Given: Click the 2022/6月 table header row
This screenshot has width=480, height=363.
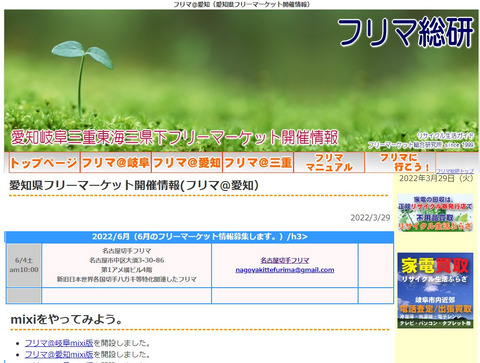Looking at the screenshot, I should tap(199, 237).
